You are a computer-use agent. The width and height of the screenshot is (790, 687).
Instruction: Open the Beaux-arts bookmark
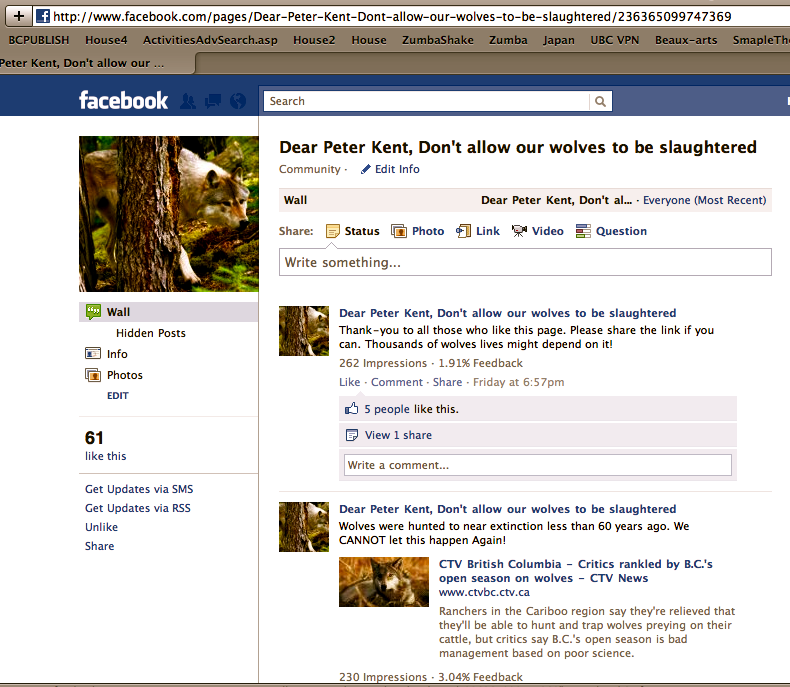686,40
